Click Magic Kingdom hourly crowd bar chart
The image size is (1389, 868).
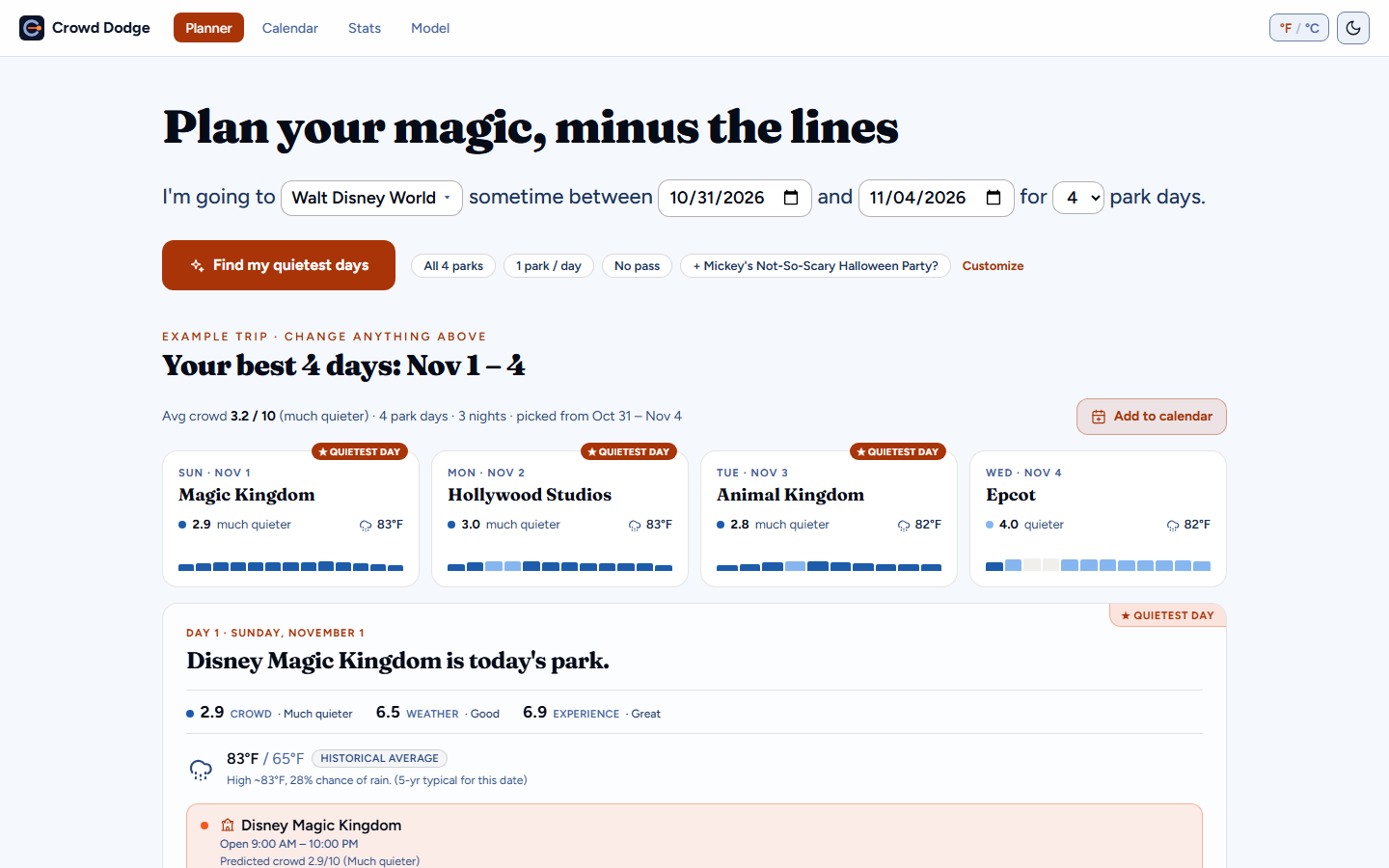point(290,566)
